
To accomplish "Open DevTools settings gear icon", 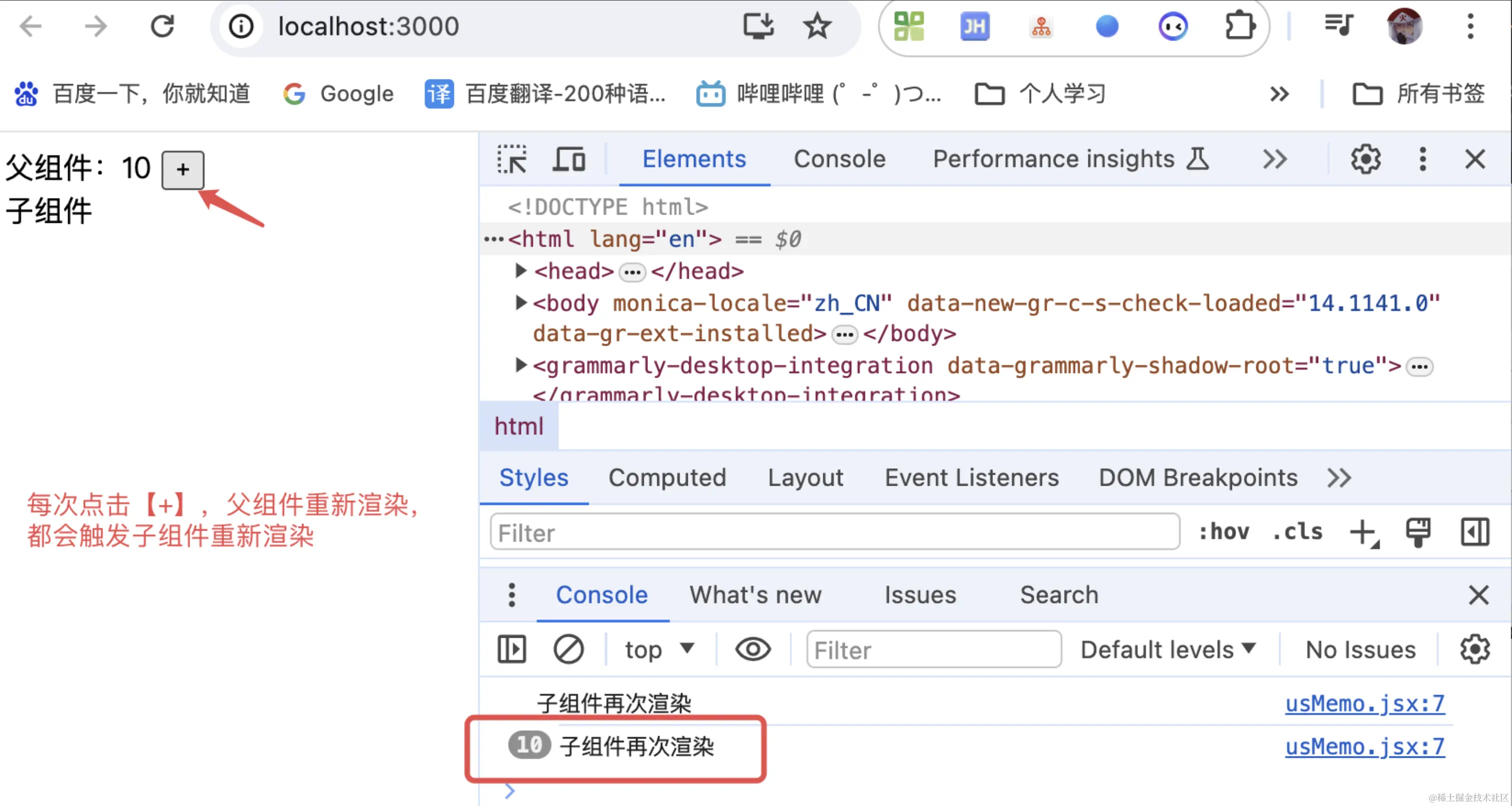I will 1365,159.
